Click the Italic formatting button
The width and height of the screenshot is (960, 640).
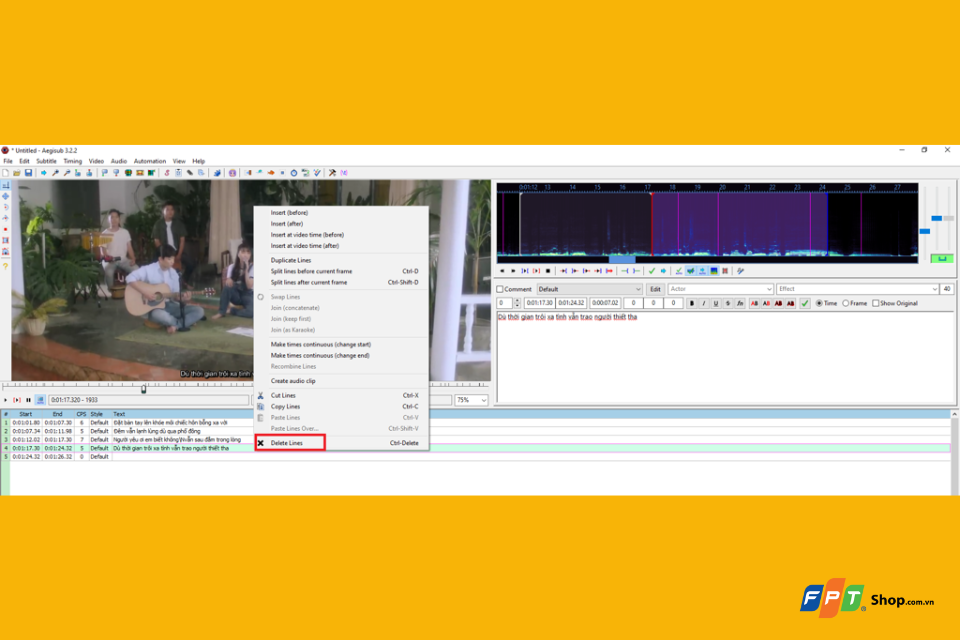[703, 303]
